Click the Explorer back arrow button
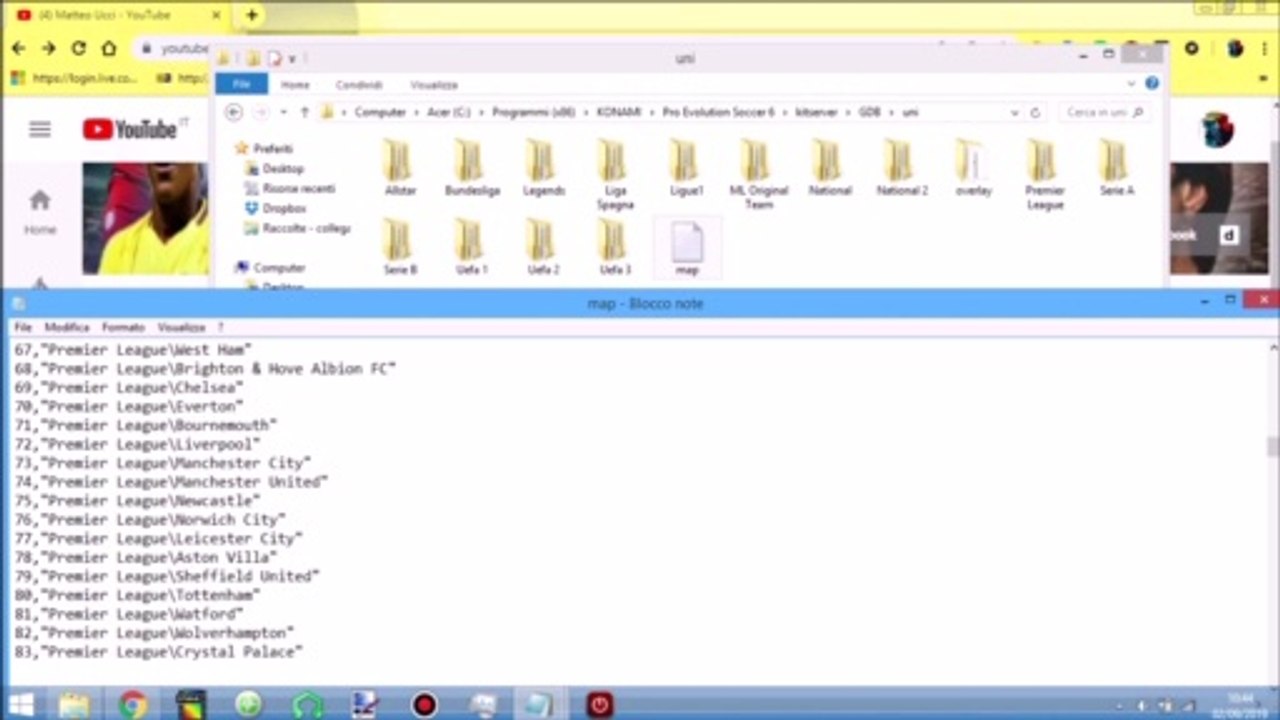This screenshot has height=720, width=1280. coord(233,113)
